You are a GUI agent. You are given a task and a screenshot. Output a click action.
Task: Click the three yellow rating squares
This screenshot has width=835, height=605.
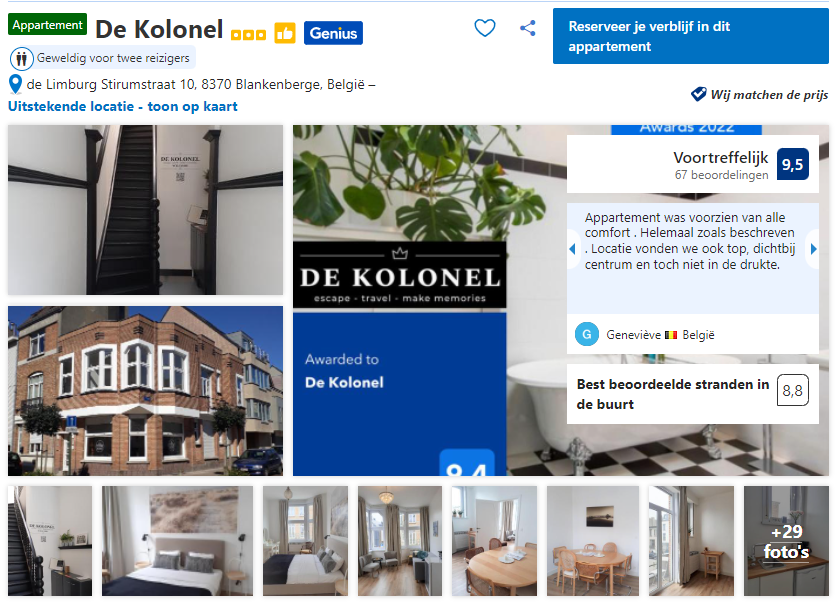(248, 35)
